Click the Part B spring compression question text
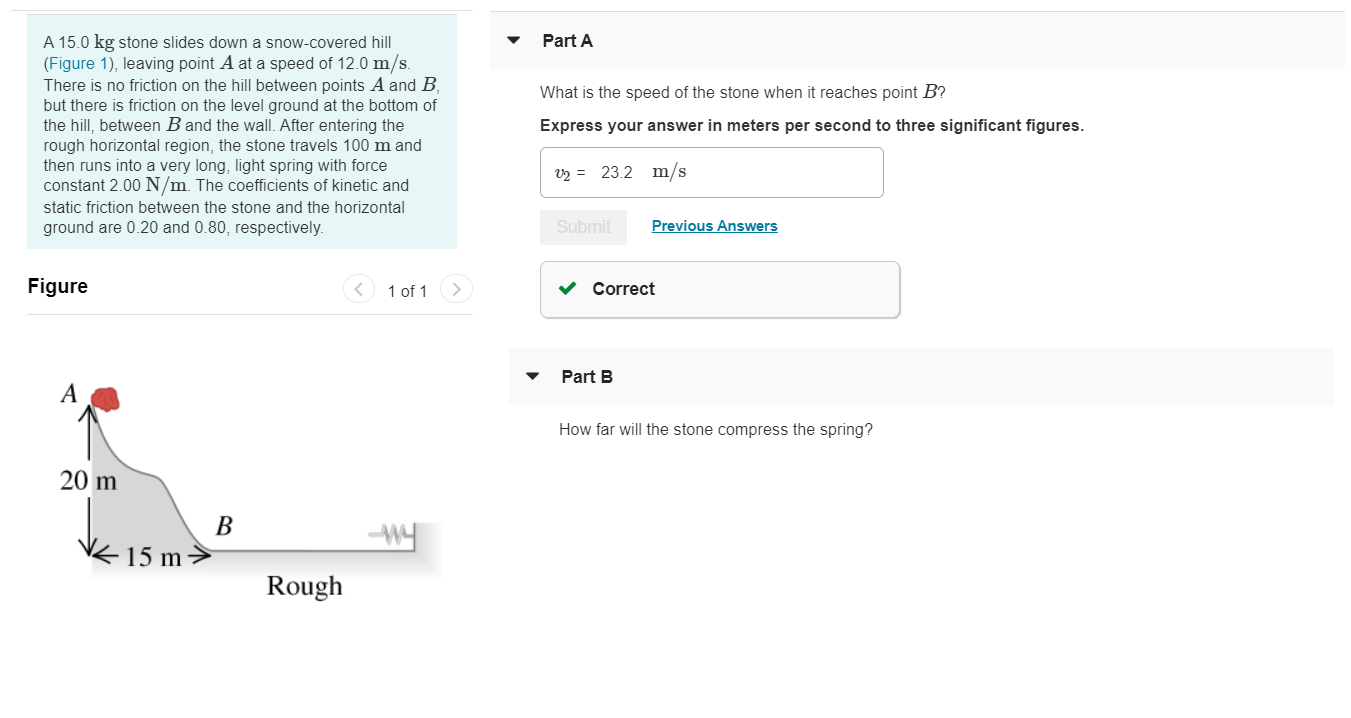The width and height of the screenshot is (1351, 718). 715,430
